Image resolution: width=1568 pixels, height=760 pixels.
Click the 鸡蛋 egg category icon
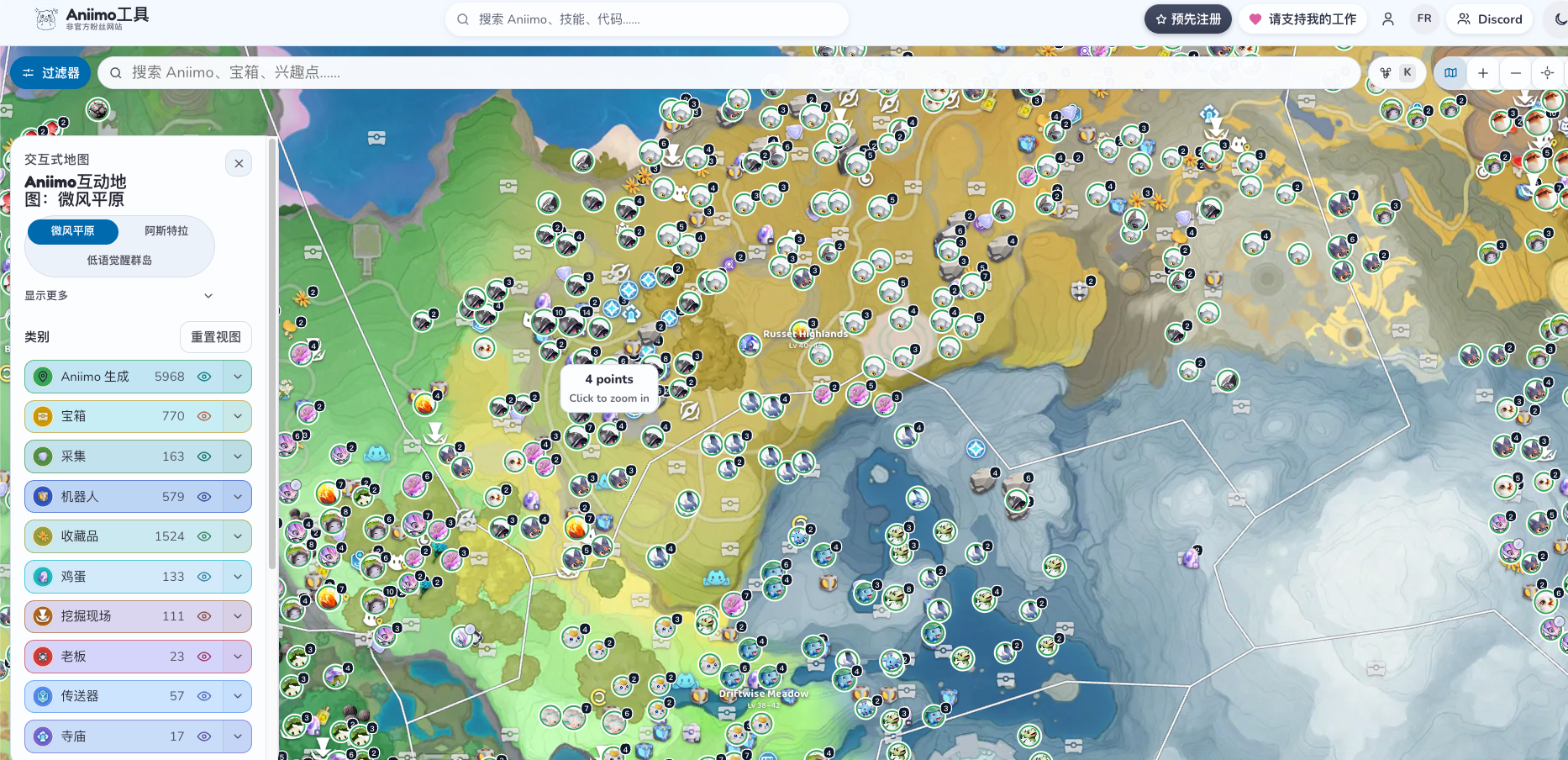click(43, 577)
